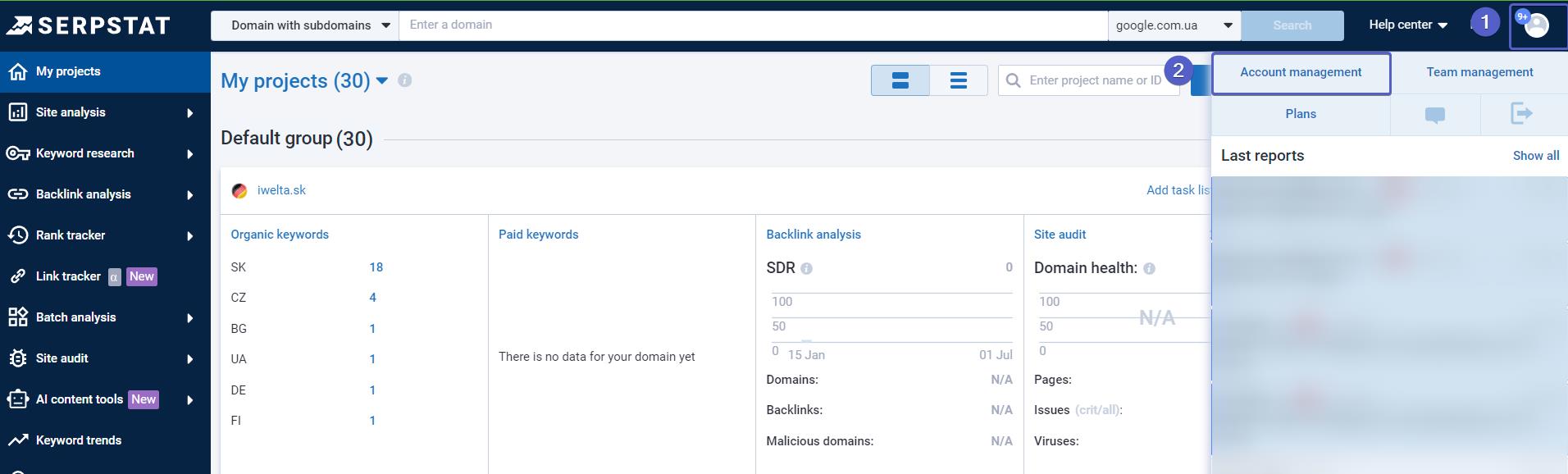1568x474 pixels.
Task: Open the user profile avatar menu
Action: point(1537,25)
